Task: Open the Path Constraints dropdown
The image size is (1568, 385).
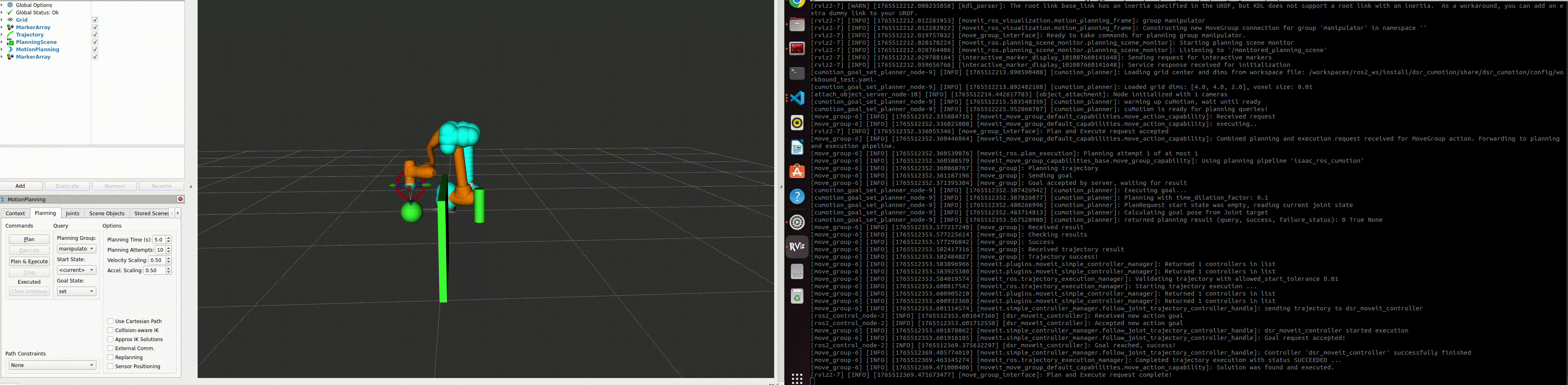Action: 52,365
